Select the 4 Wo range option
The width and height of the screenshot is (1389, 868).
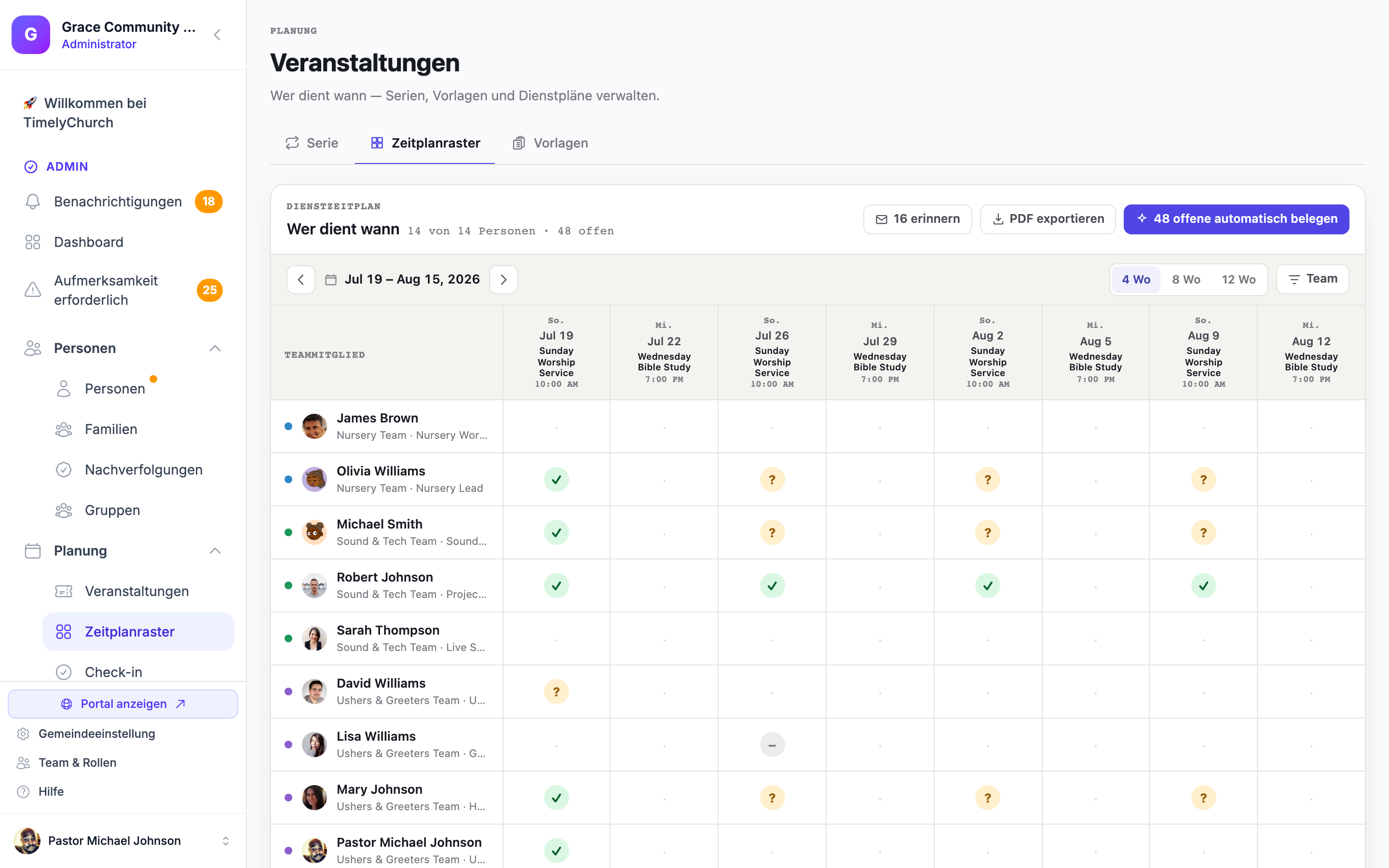click(x=1136, y=280)
